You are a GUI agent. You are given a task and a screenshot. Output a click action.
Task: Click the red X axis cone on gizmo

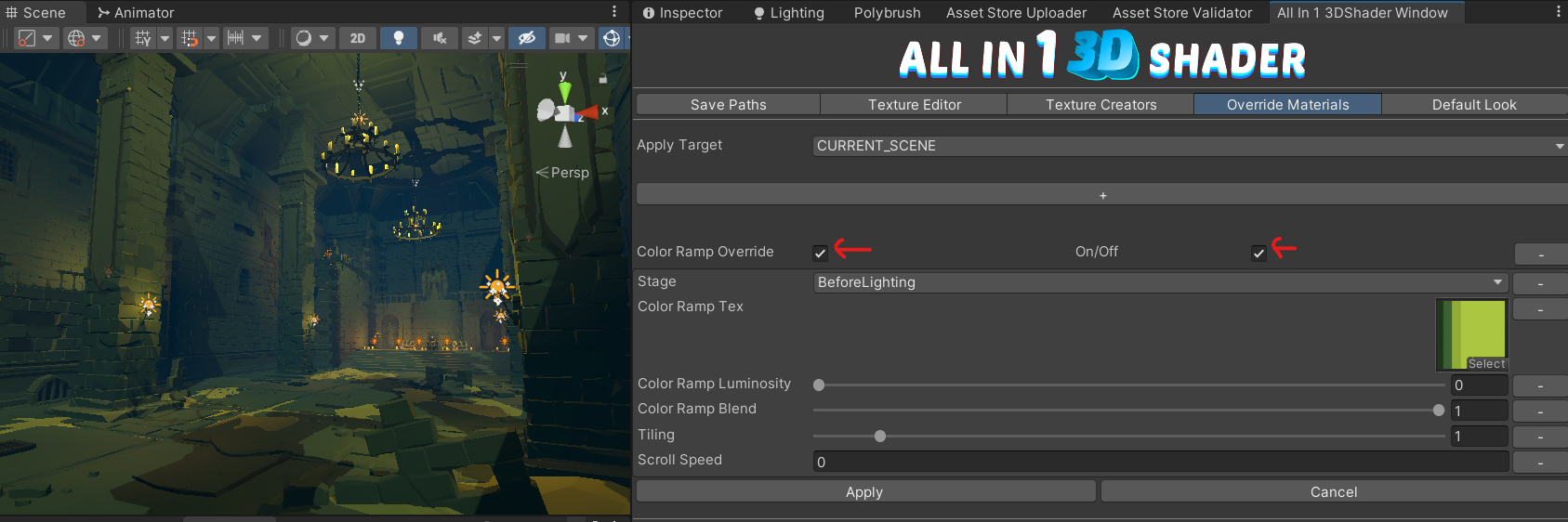click(589, 113)
